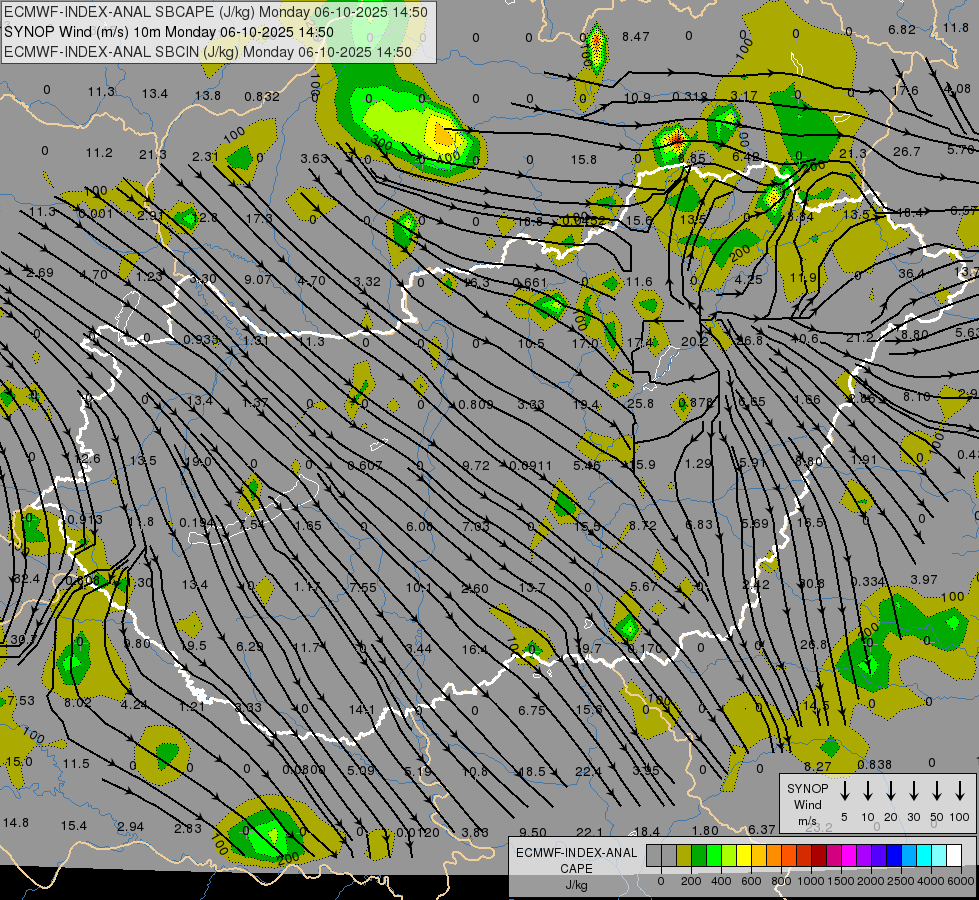The image size is (979, 900).
Task: Click the map value 2.69
Action: pyautogui.click(x=40, y=273)
